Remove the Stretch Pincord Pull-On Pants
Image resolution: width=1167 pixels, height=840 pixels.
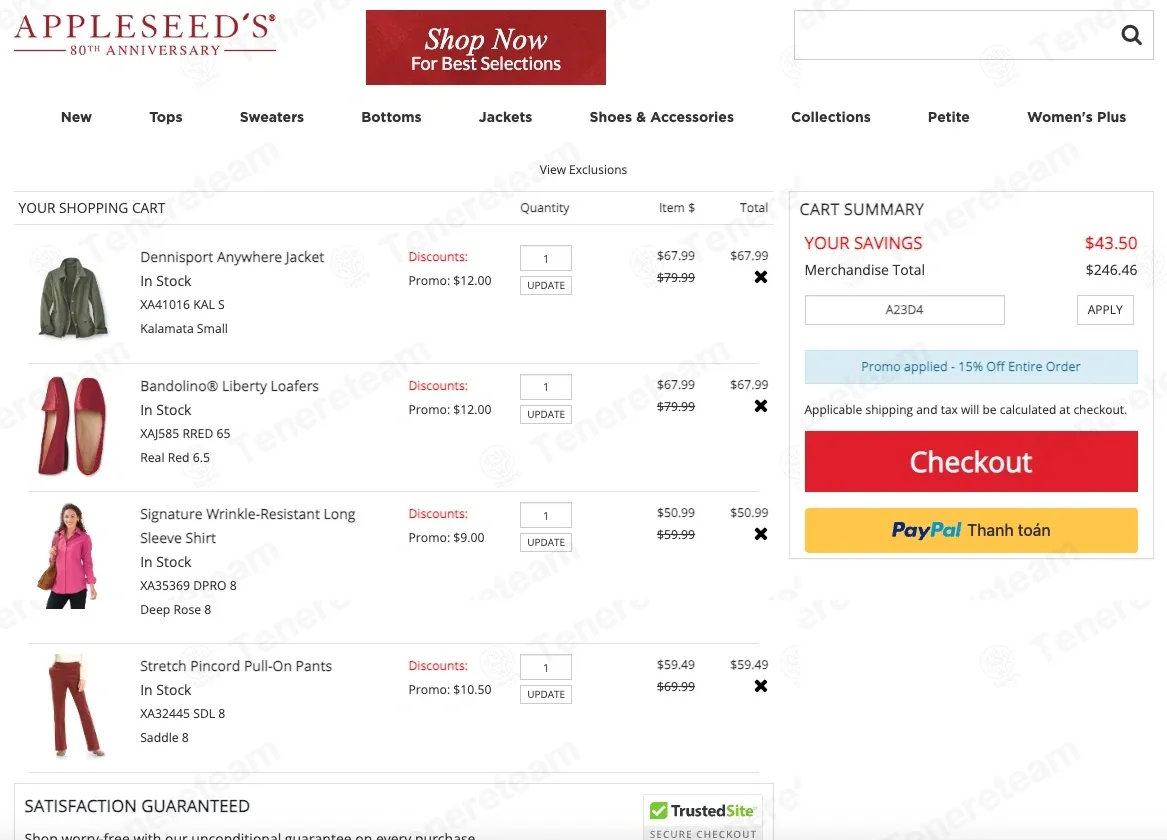(x=761, y=686)
